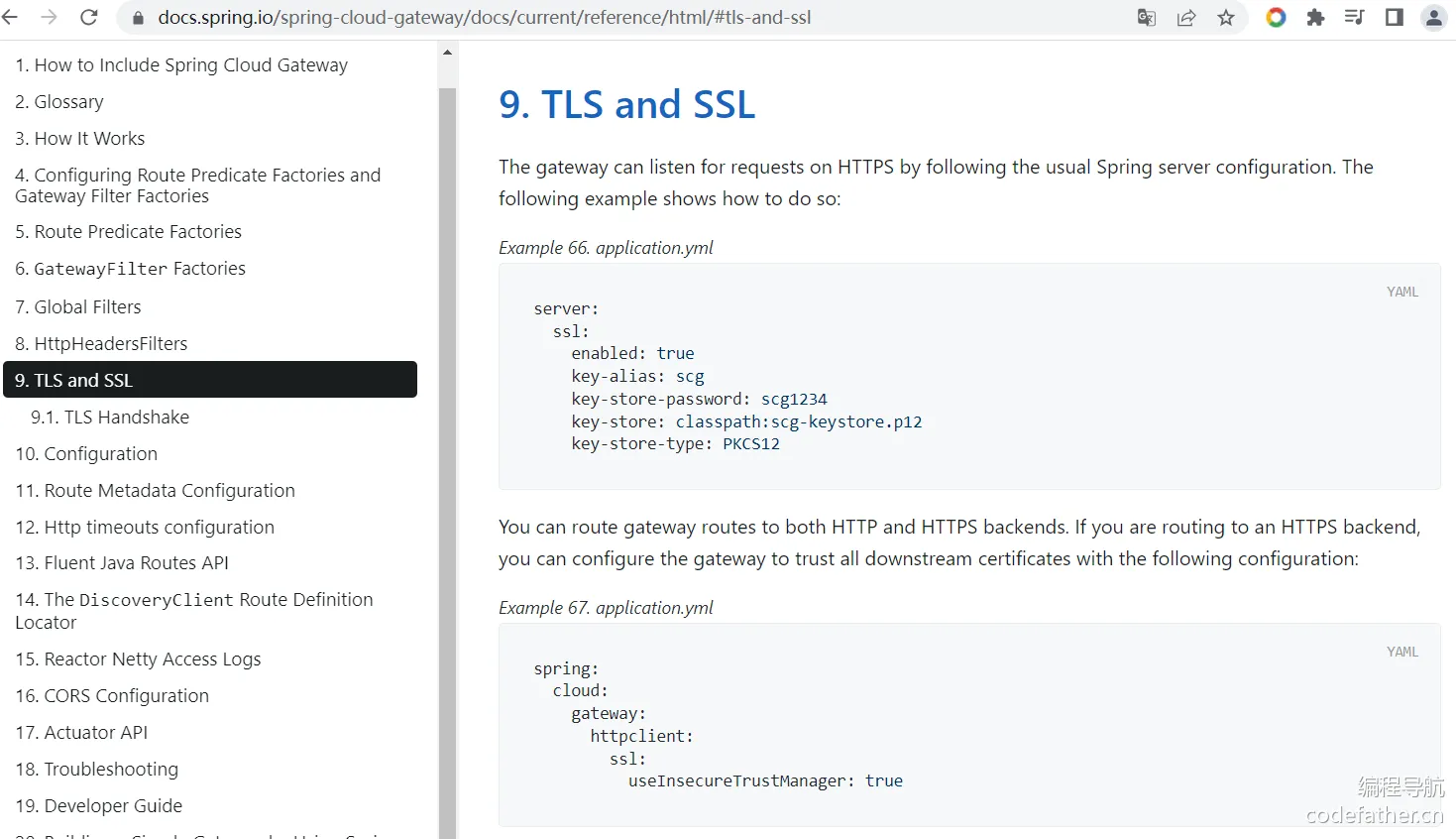Click the 'key-alias: scg' code line
The image size is (1456, 839).
pos(637,377)
